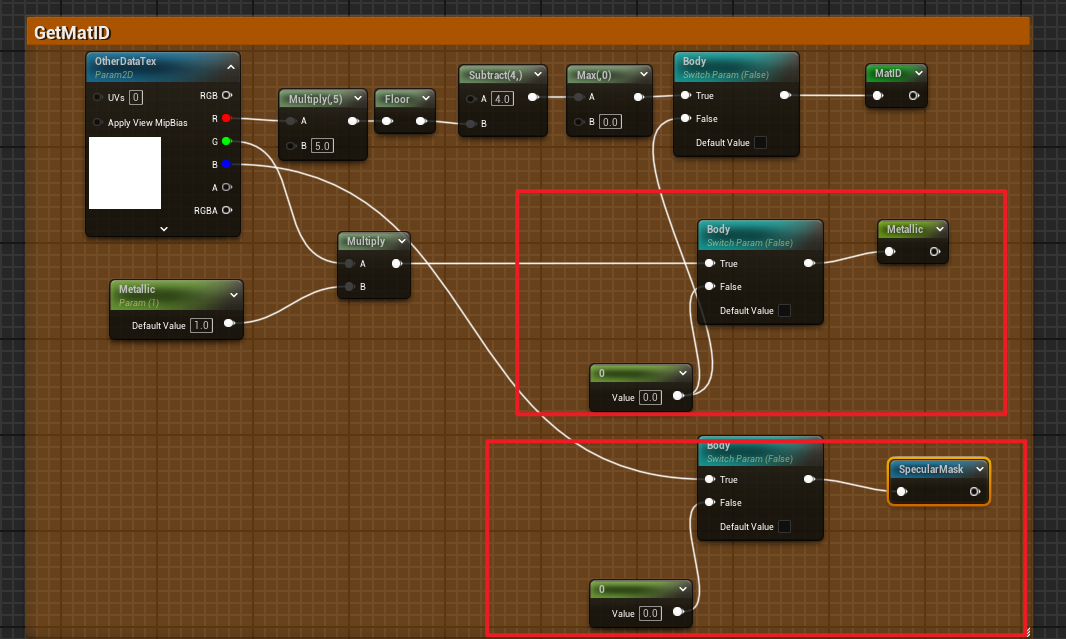The width and height of the screenshot is (1066, 639).
Task: Select the RGBA output pin on OtherDataTex
Action: coord(227,210)
